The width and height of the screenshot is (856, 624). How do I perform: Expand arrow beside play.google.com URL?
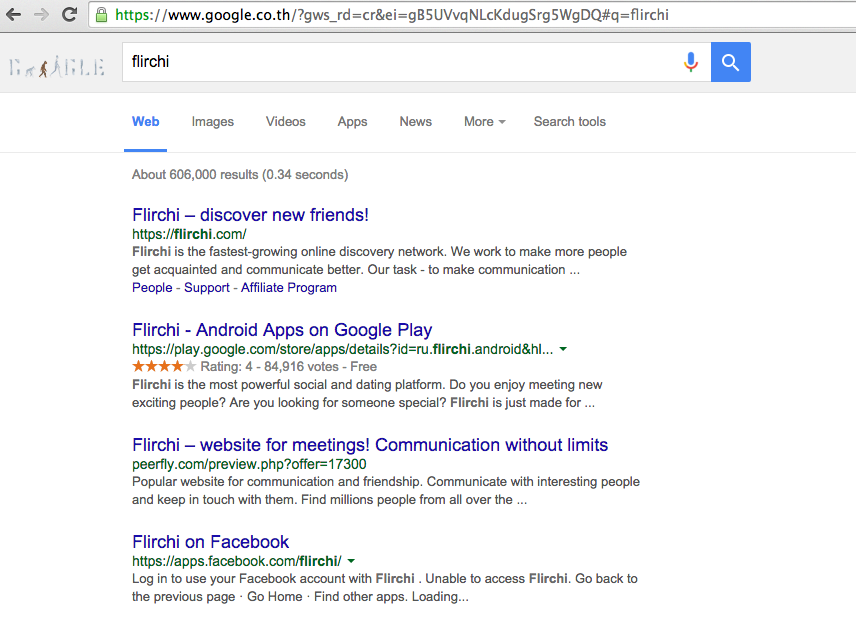tap(563, 349)
